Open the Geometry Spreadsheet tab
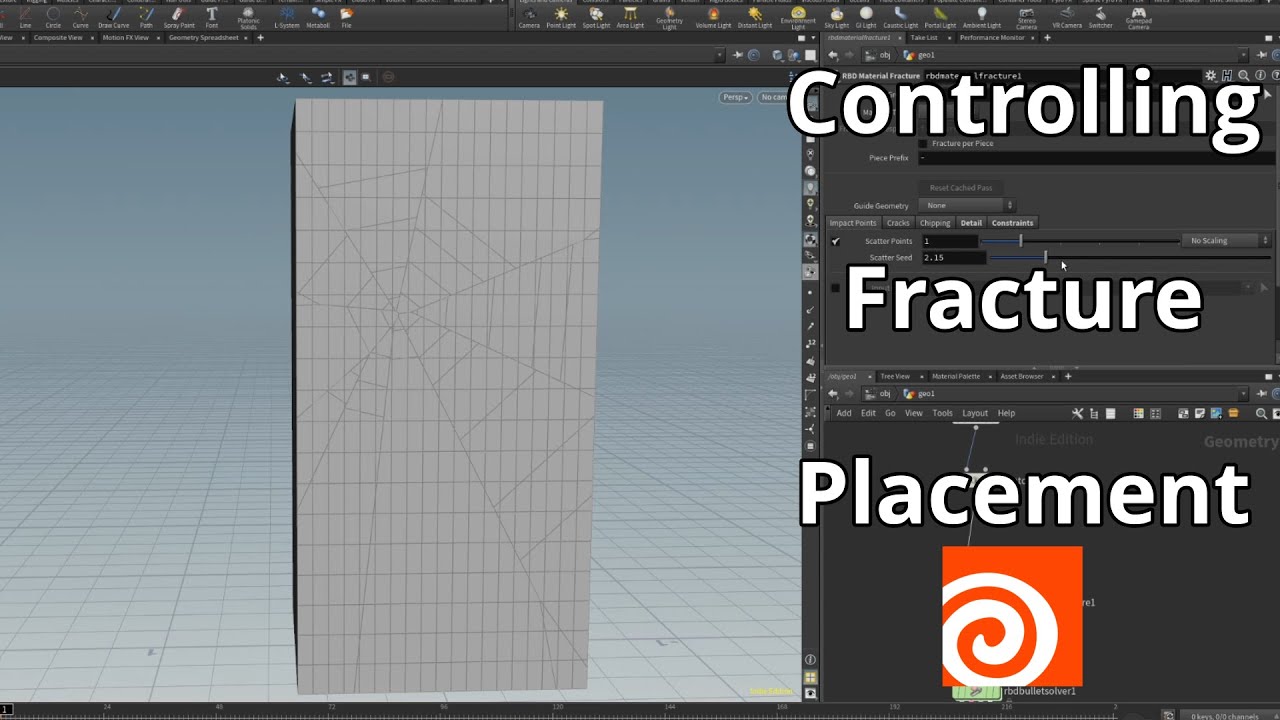This screenshot has width=1280, height=720. pyautogui.click(x=203, y=37)
